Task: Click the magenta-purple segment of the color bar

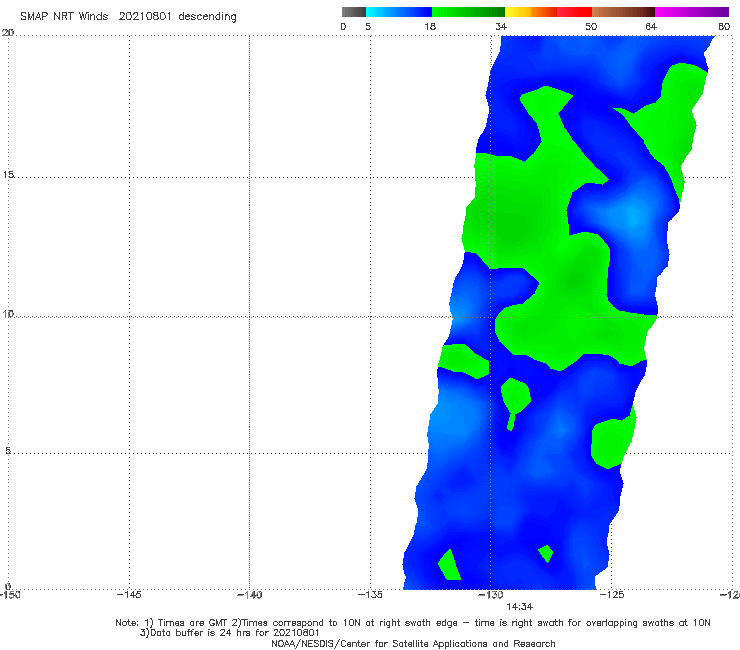Action: click(692, 12)
